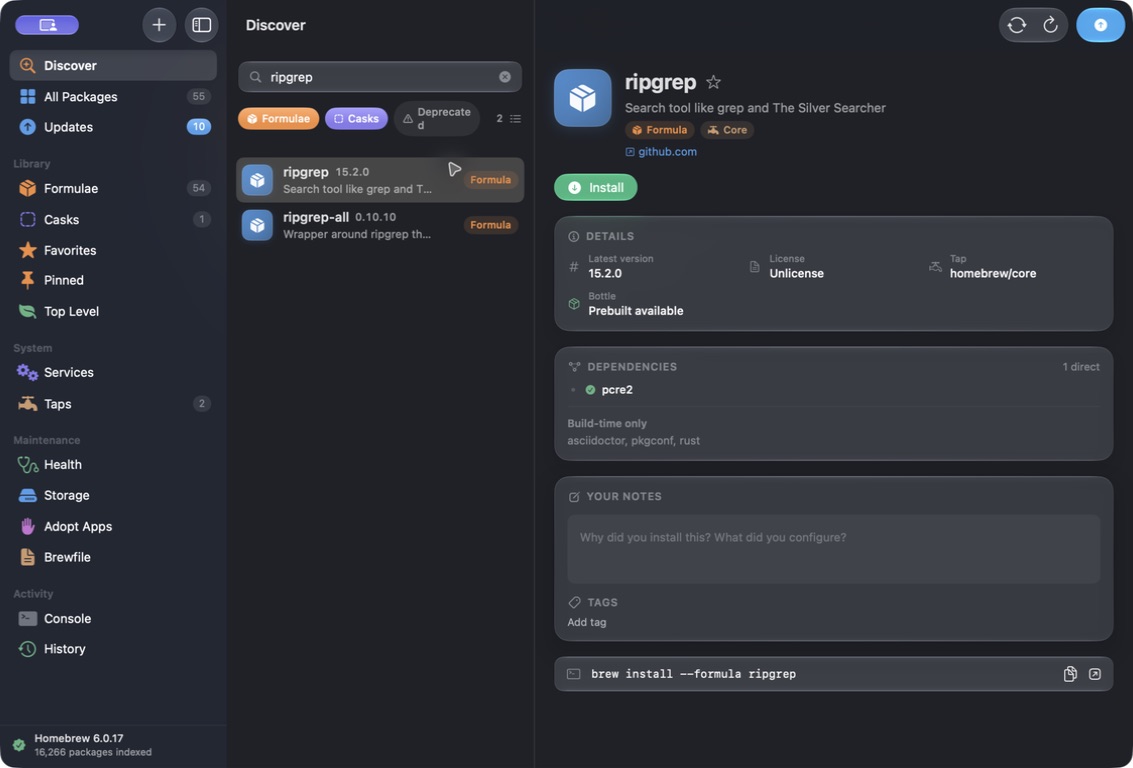Click the brew install --formula ripgrep text
This screenshot has width=1133, height=768.
pos(694,674)
